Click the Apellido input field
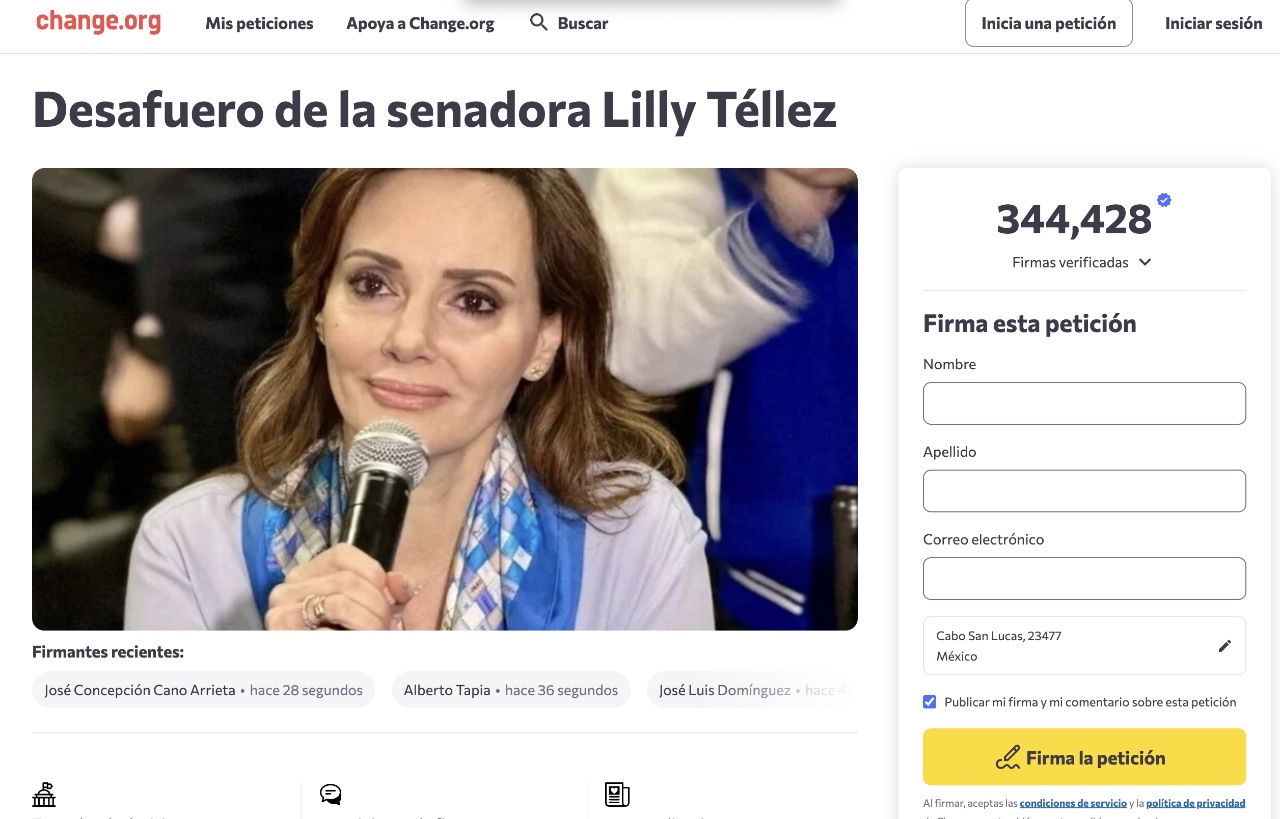Screen dimensions: 1280x819 click(1084, 491)
